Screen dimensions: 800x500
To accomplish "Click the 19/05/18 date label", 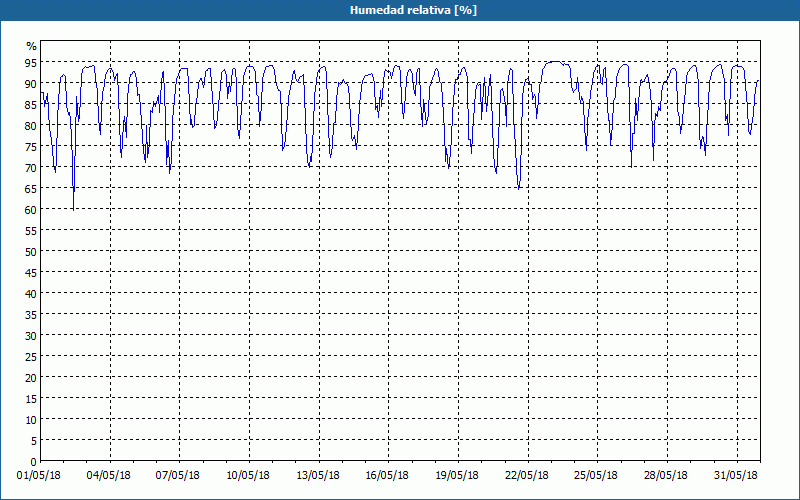I will click(x=457, y=476).
